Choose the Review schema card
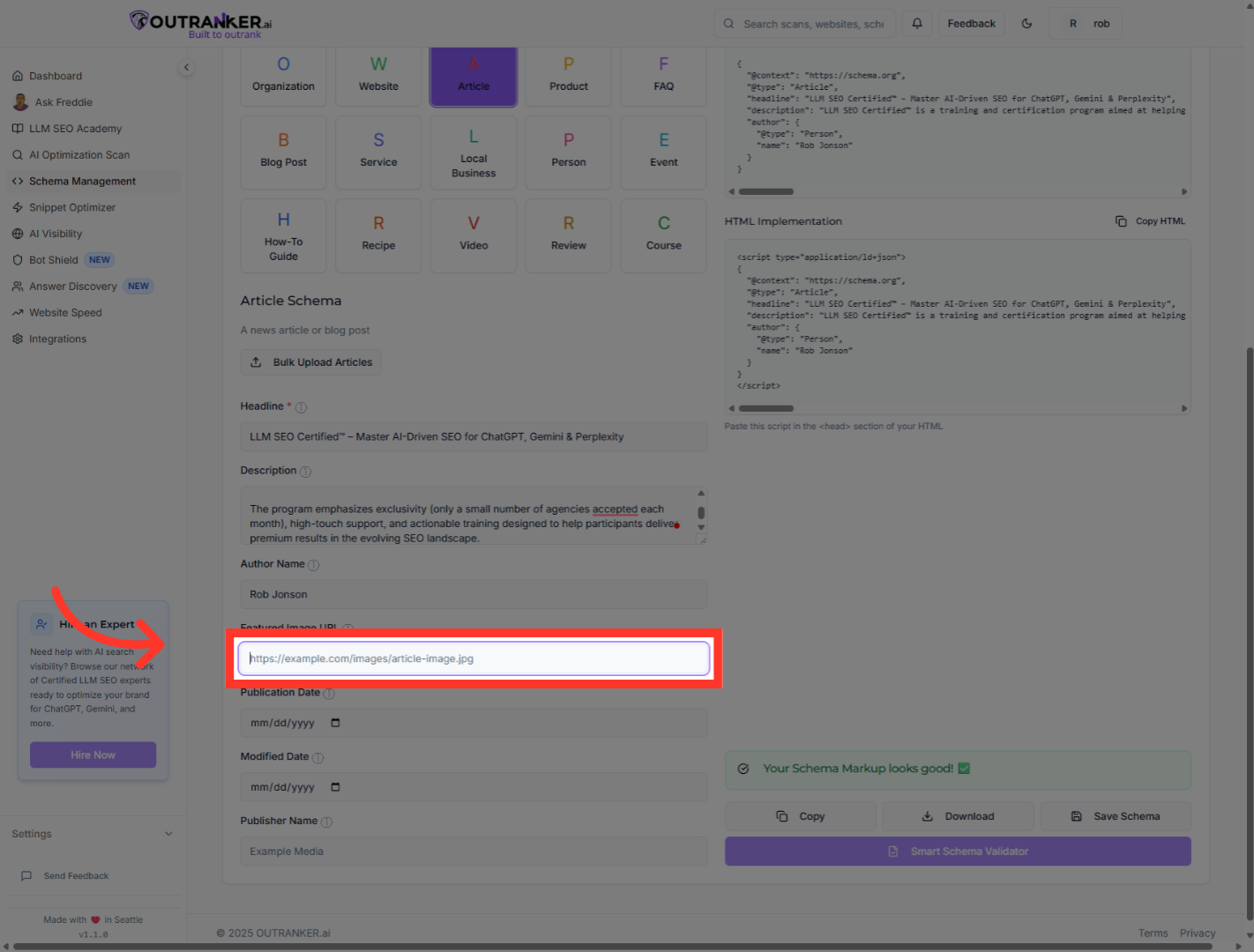This screenshot has width=1254, height=952. click(x=569, y=236)
